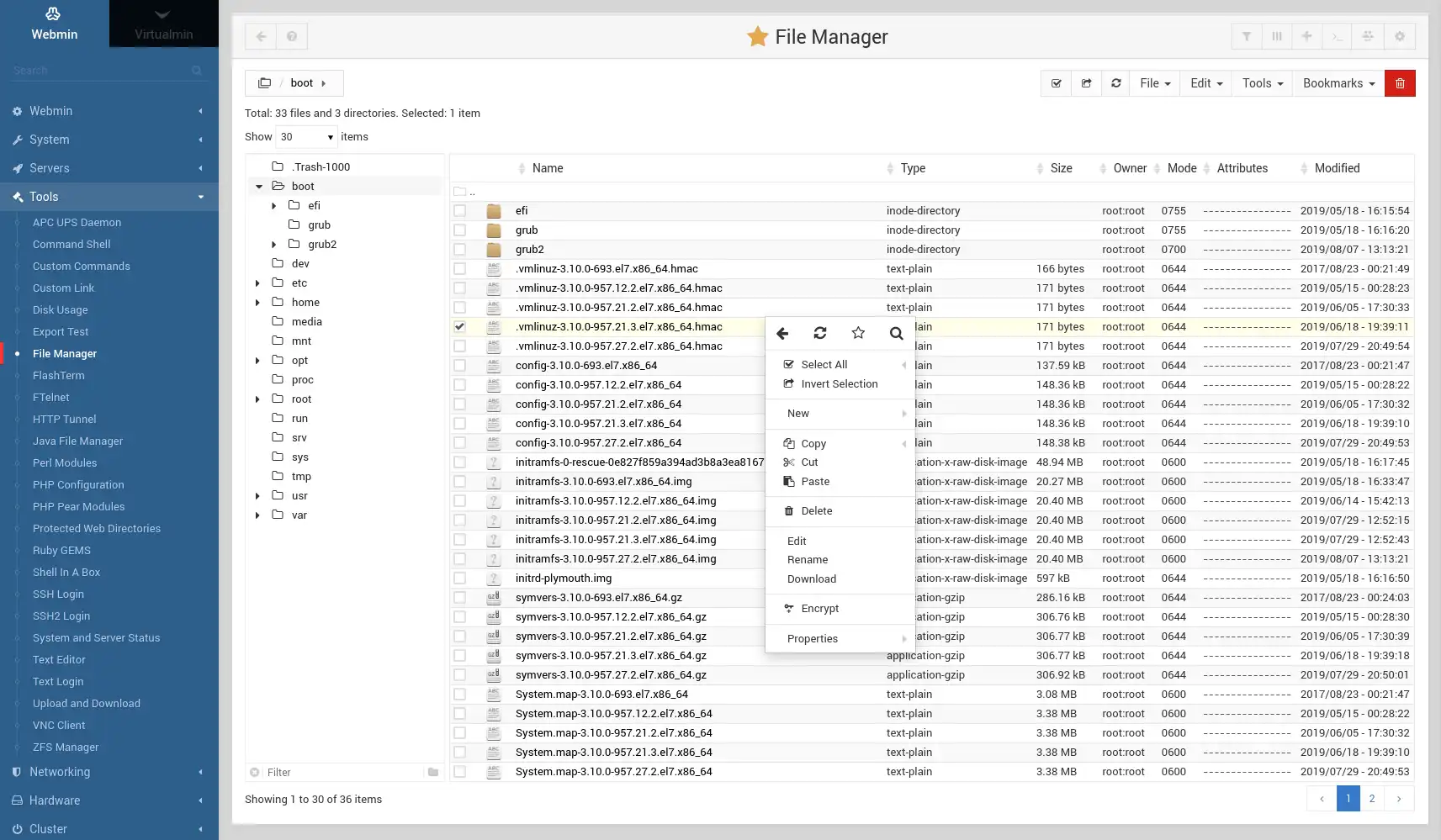Click the star icon in context menu
The width and height of the screenshot is (1441, 840).
pyautogui.click(x=858, y=333)
